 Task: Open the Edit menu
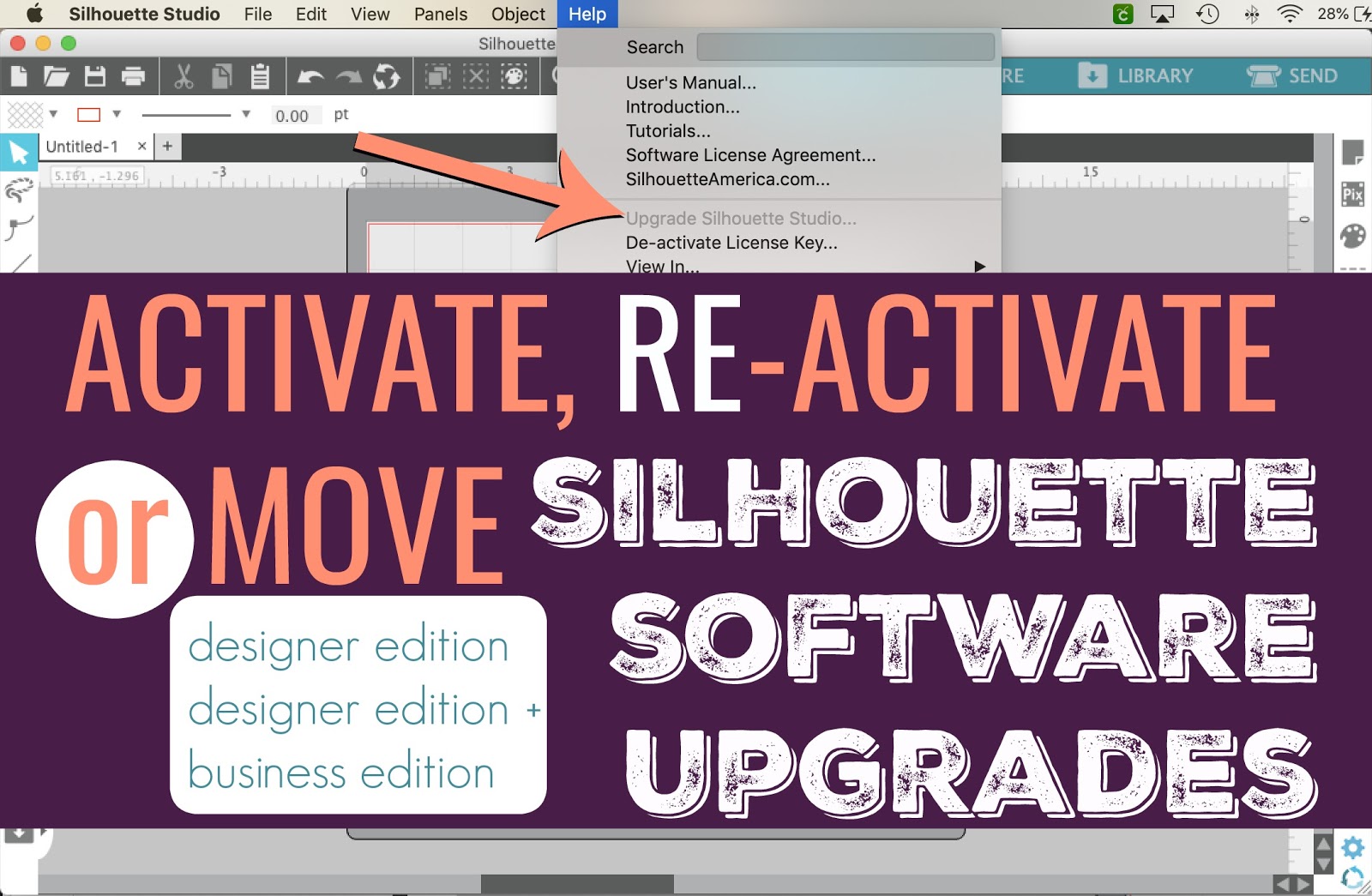point(311,14)
